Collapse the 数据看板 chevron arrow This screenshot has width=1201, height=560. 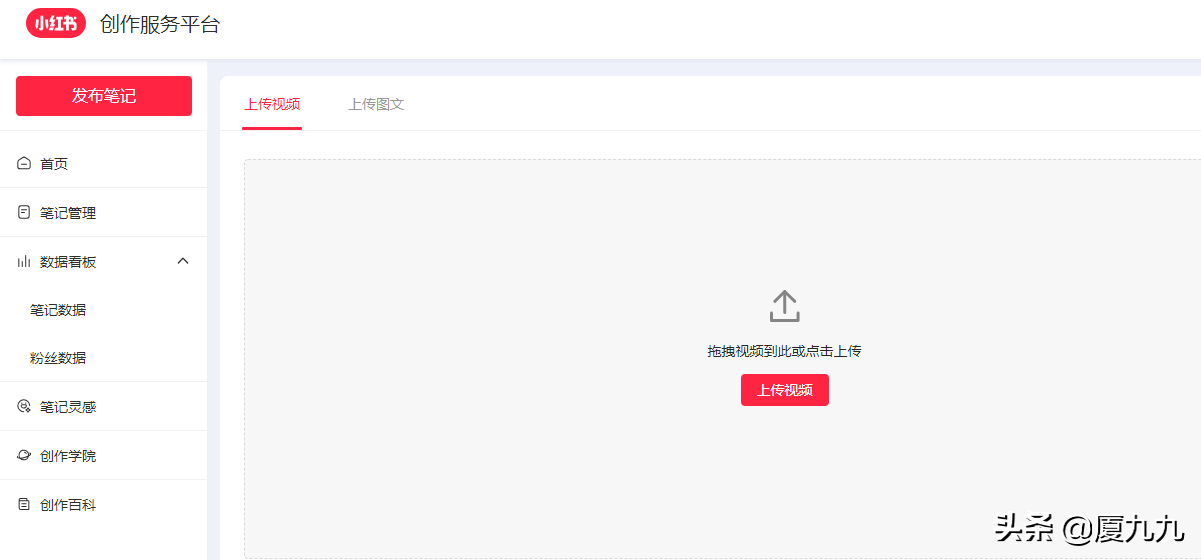(x=183, y=261)
